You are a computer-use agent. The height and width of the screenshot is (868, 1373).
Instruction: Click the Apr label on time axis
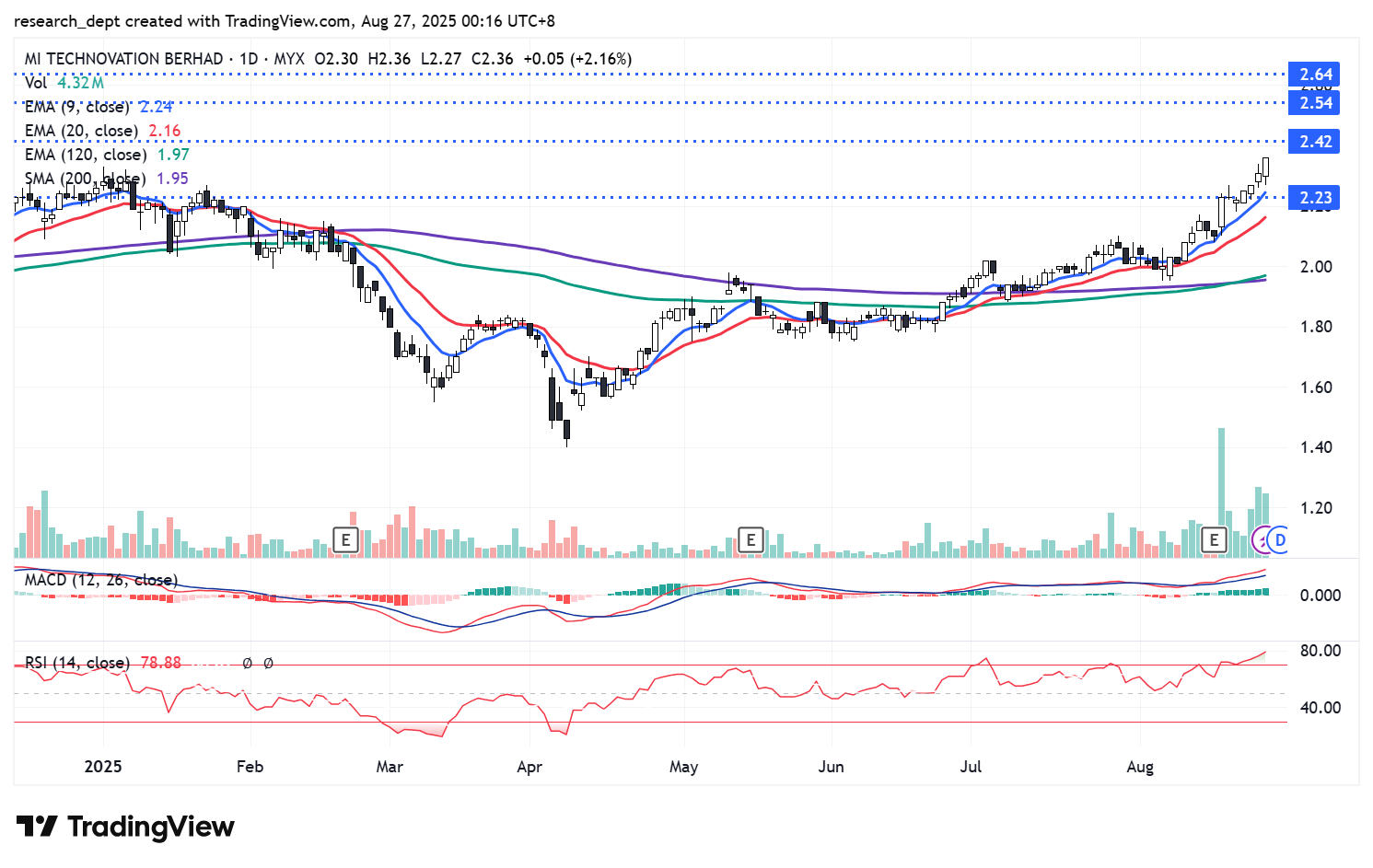coord(529,767)
